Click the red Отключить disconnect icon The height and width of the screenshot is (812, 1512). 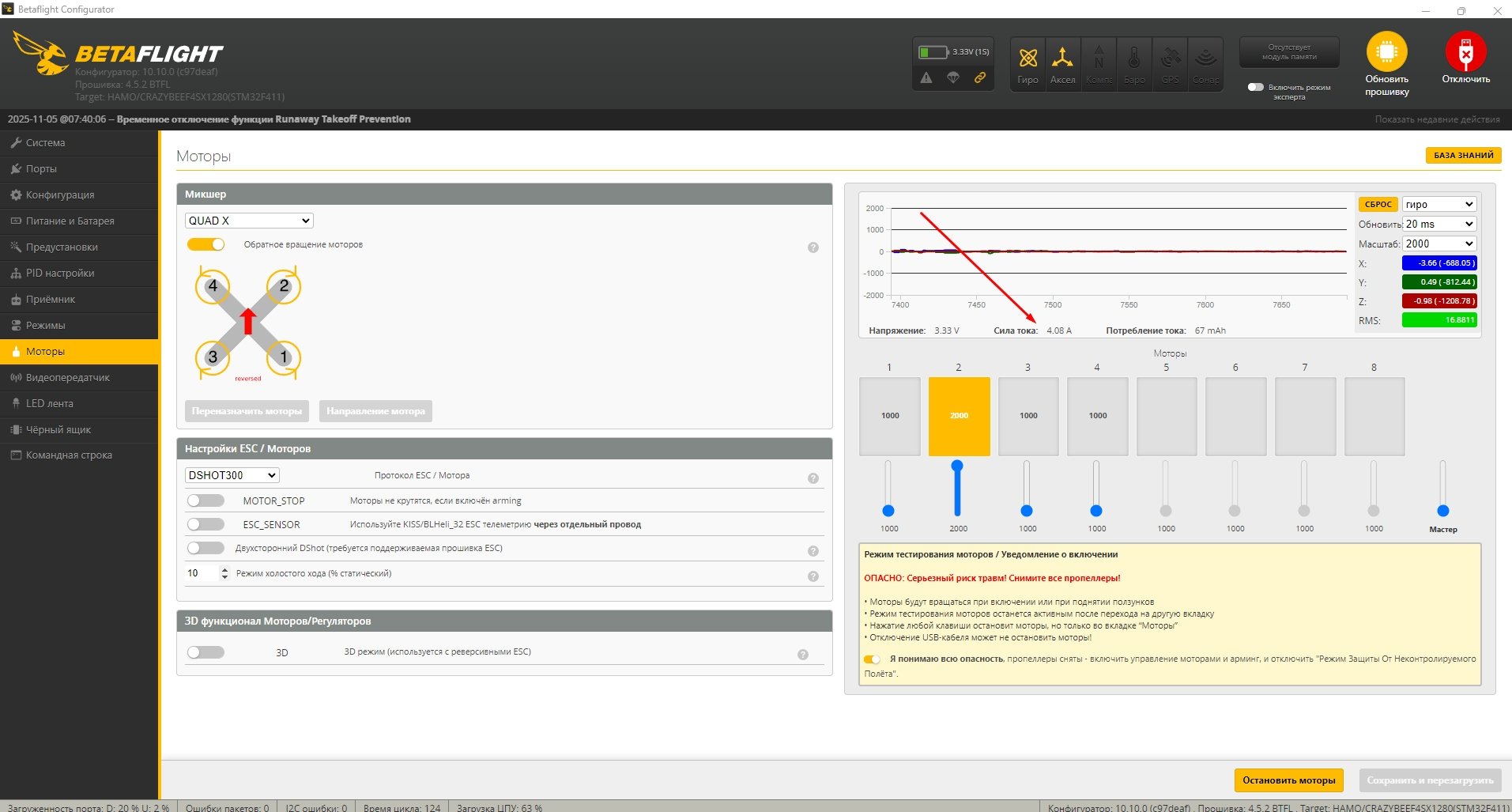[1465, 53]
